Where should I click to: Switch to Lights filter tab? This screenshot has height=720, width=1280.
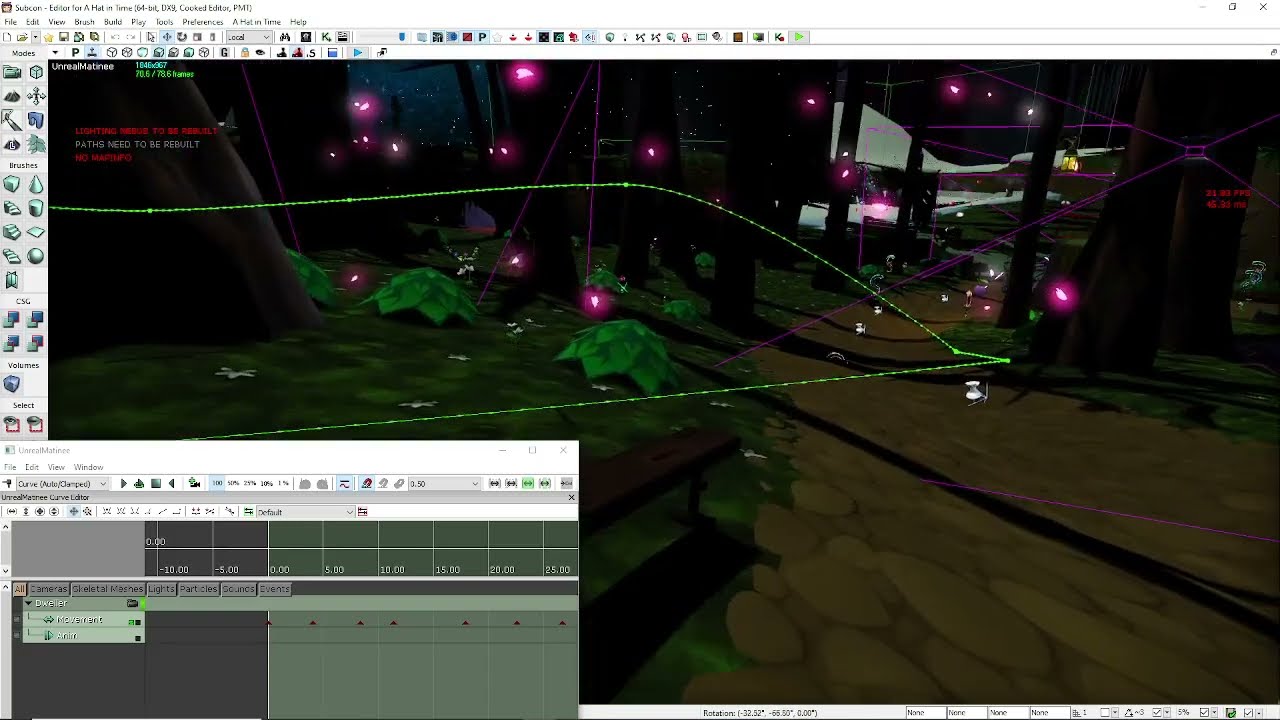(161, 589)
